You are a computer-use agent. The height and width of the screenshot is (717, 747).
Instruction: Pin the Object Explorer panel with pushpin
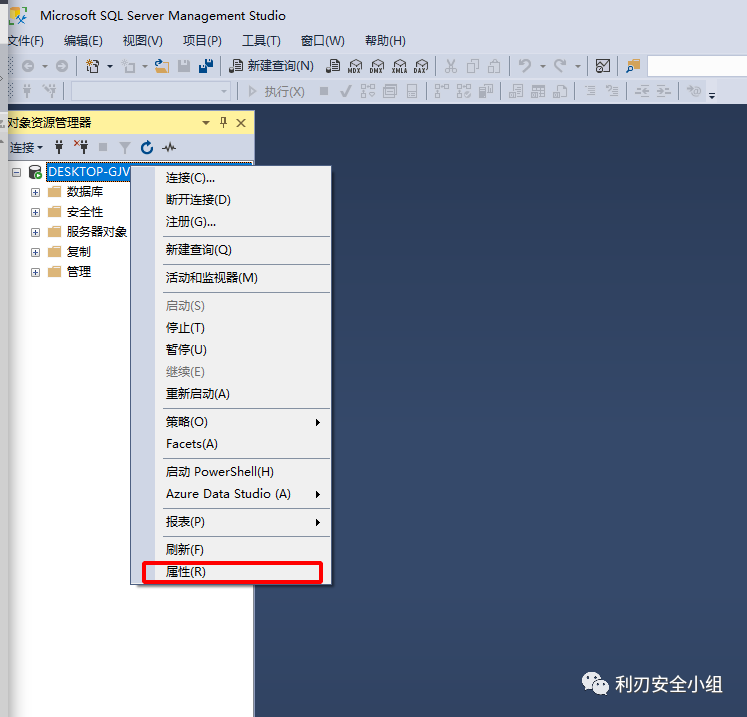tap(223, 122)
